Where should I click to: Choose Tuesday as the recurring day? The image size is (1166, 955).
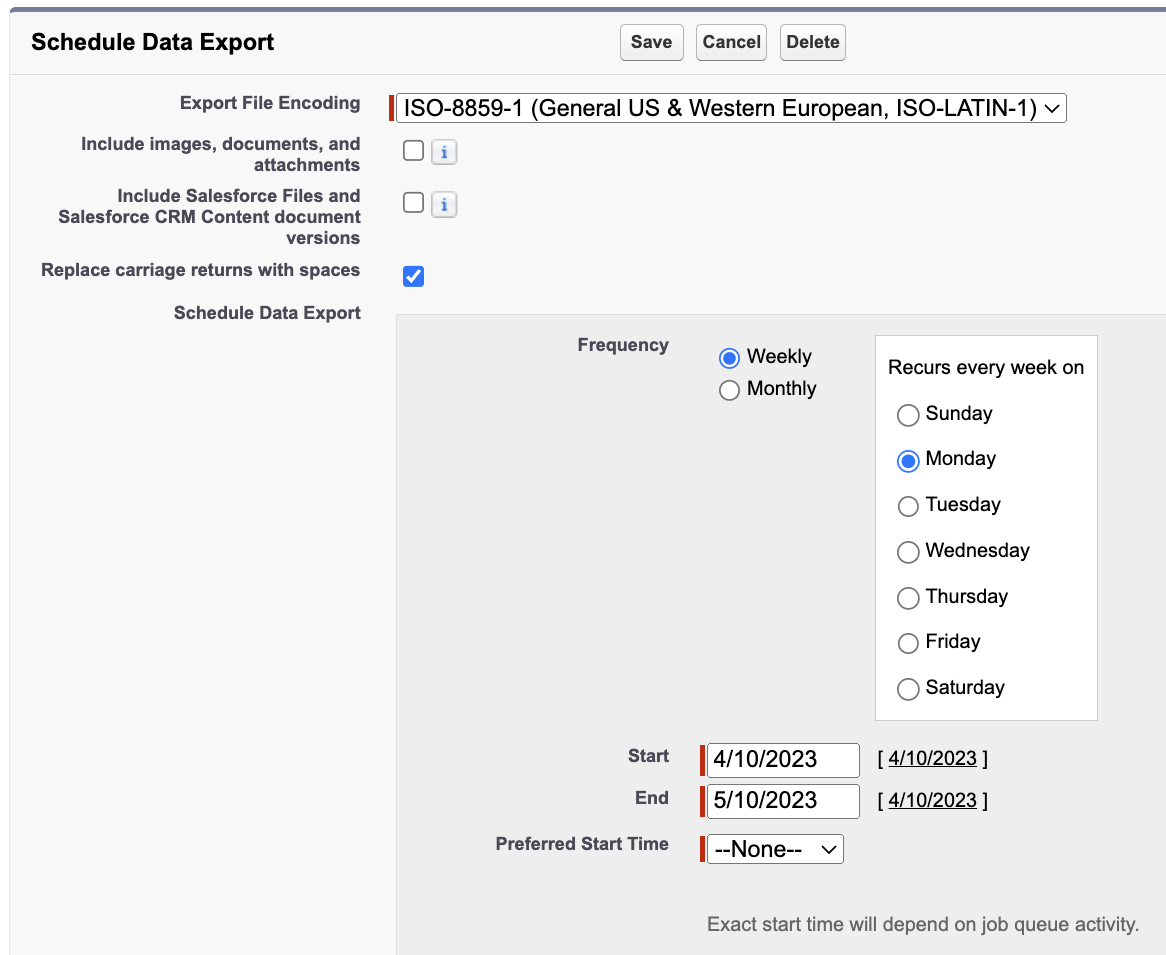pos(908,506)
